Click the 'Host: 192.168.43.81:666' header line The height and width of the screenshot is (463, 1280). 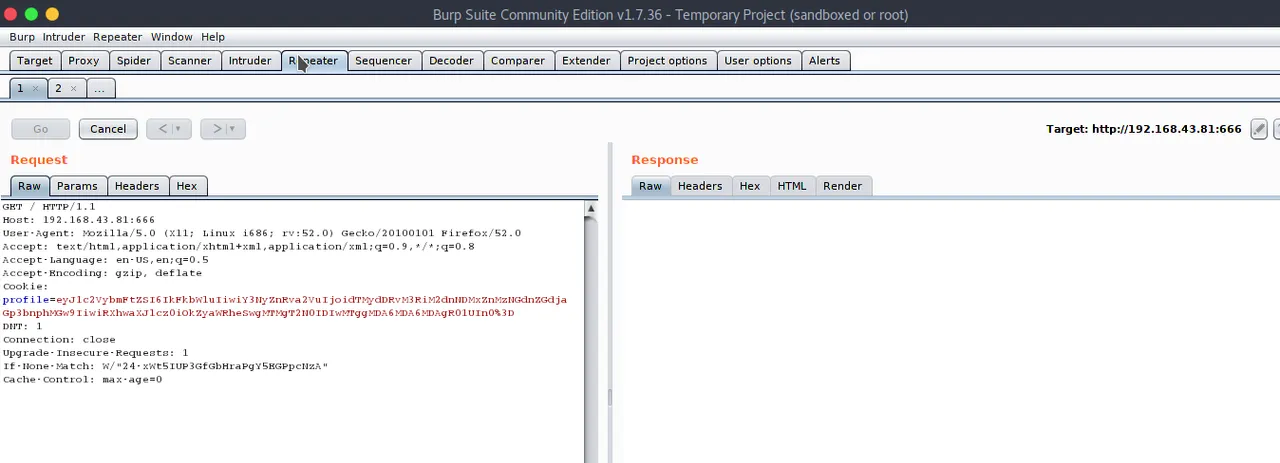[78, 220]
